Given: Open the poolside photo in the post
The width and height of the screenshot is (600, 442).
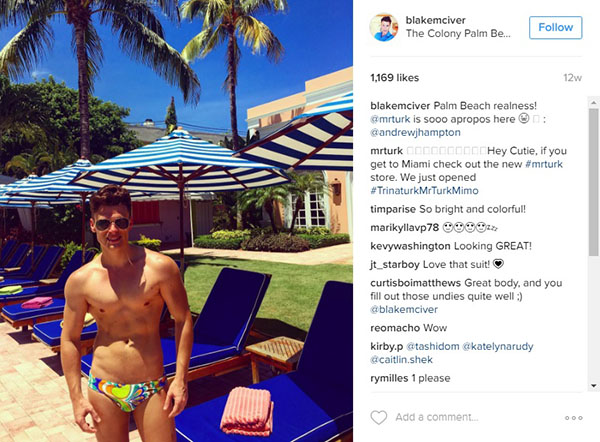Looking at the screenshot, I should pyautogui.click(x=176, y=221).
